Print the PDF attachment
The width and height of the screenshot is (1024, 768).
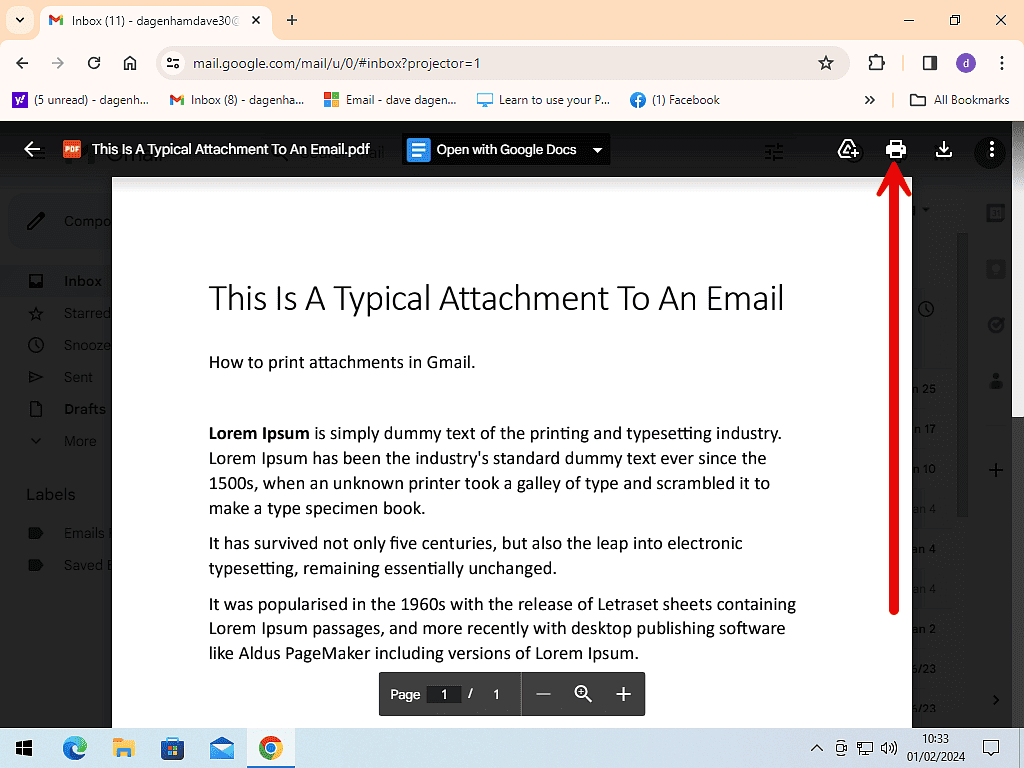pyautogui.click(x=895, y=149)
